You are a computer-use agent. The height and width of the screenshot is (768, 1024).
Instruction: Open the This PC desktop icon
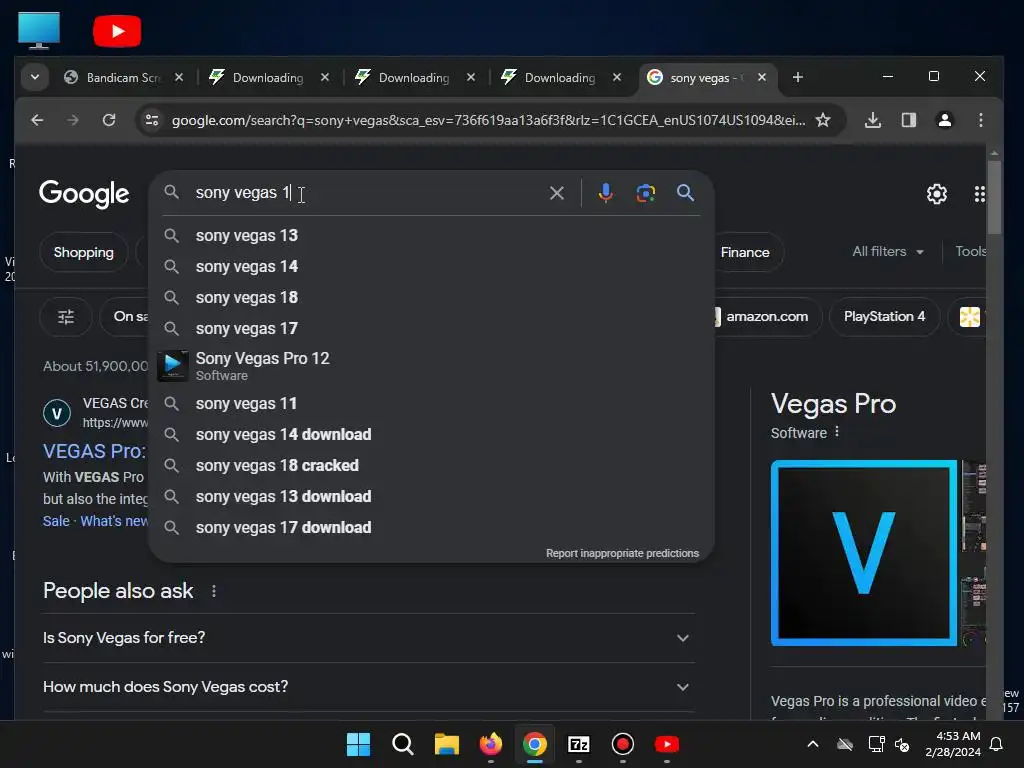[39, 30]
